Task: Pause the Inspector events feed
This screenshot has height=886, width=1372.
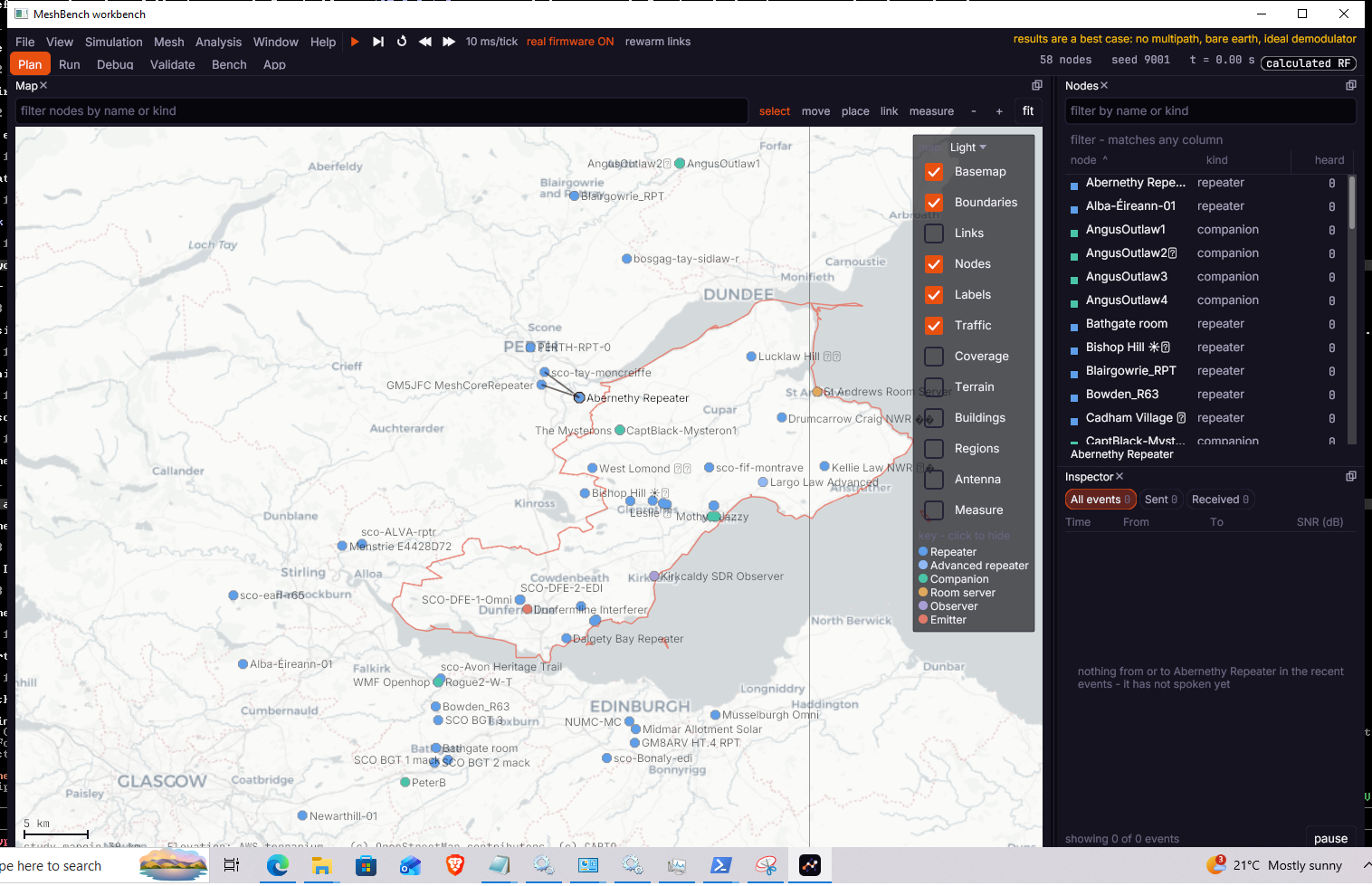Action: [1330, 839]
